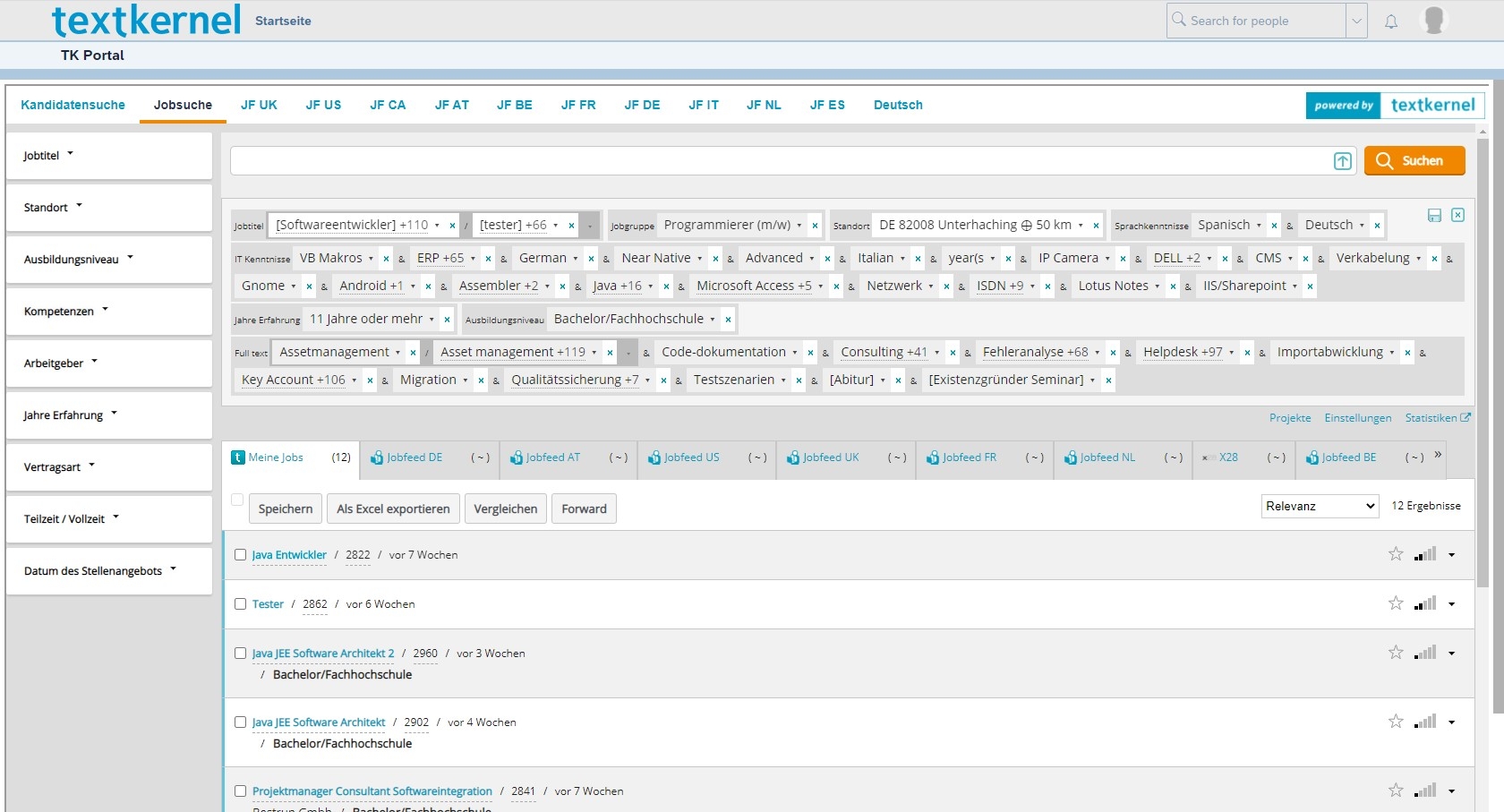This screenshot has width=1504, height=812.
Task: Open the people search dropdown arrow
Action: pos(1356,21)
